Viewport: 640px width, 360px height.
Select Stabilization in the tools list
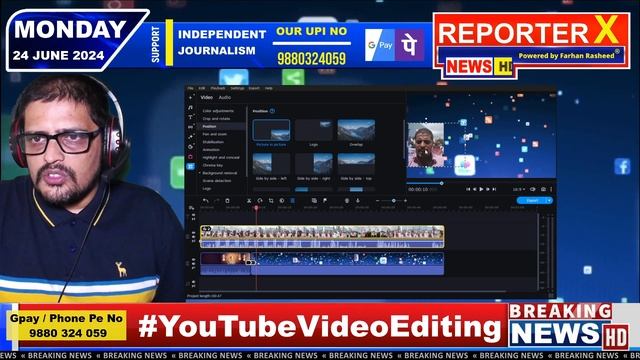click(x=213, y=142)
